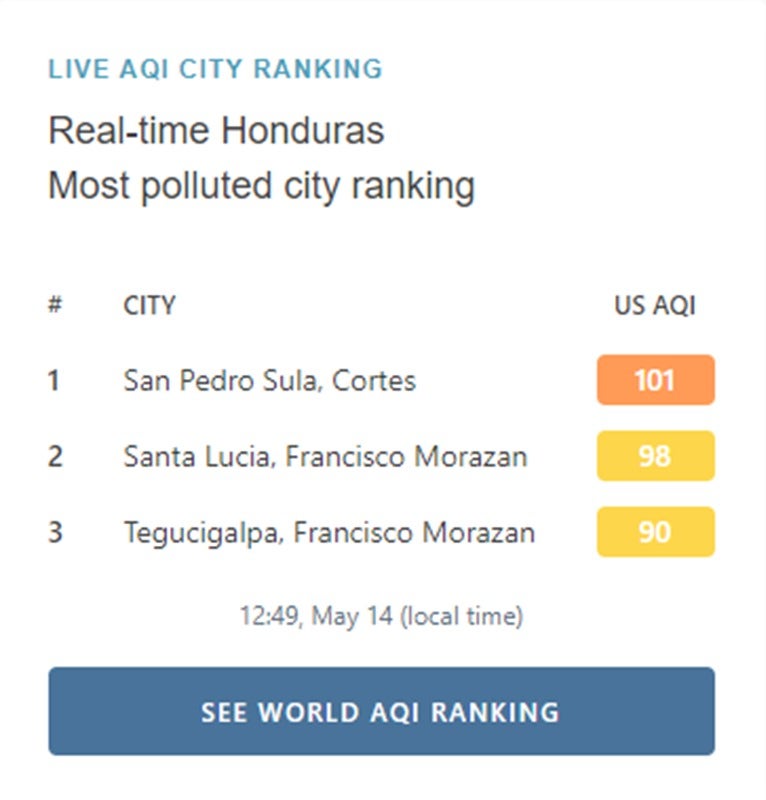Click the Real-time word in the title
766x800 pixels.
pos(129,131)
